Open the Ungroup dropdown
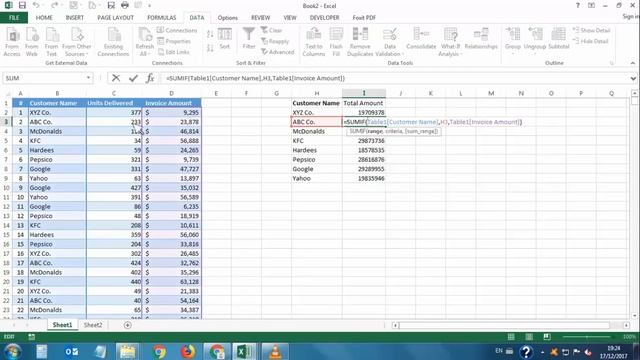Image resolution: width=640 pixels, height=360 pixels. (535, 49)
